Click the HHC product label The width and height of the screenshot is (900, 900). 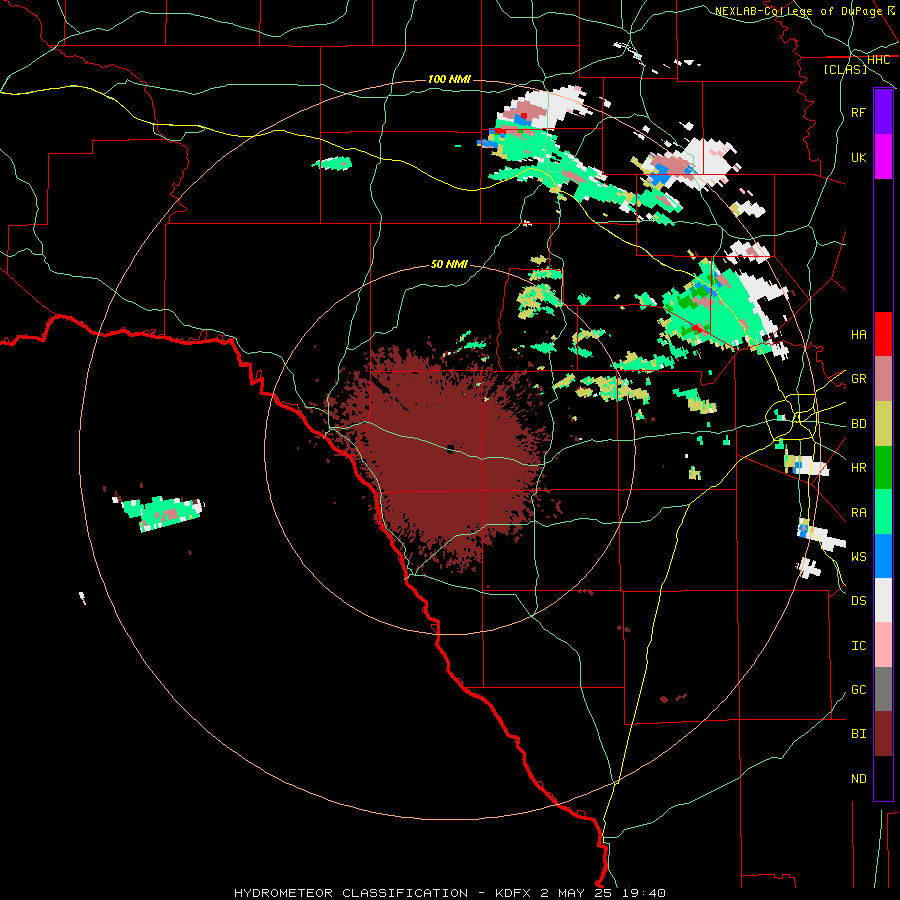[x=879, y=60]
